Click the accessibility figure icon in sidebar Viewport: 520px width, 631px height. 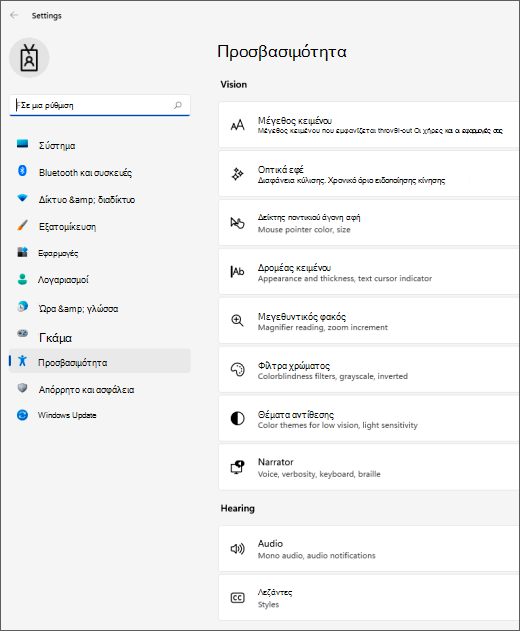23,361
